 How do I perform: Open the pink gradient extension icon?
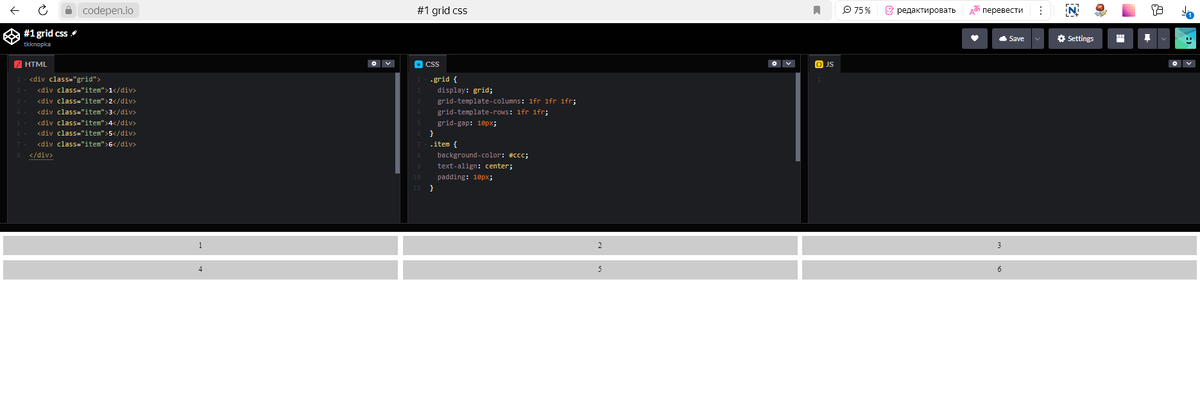click(x=1128, y=10)
